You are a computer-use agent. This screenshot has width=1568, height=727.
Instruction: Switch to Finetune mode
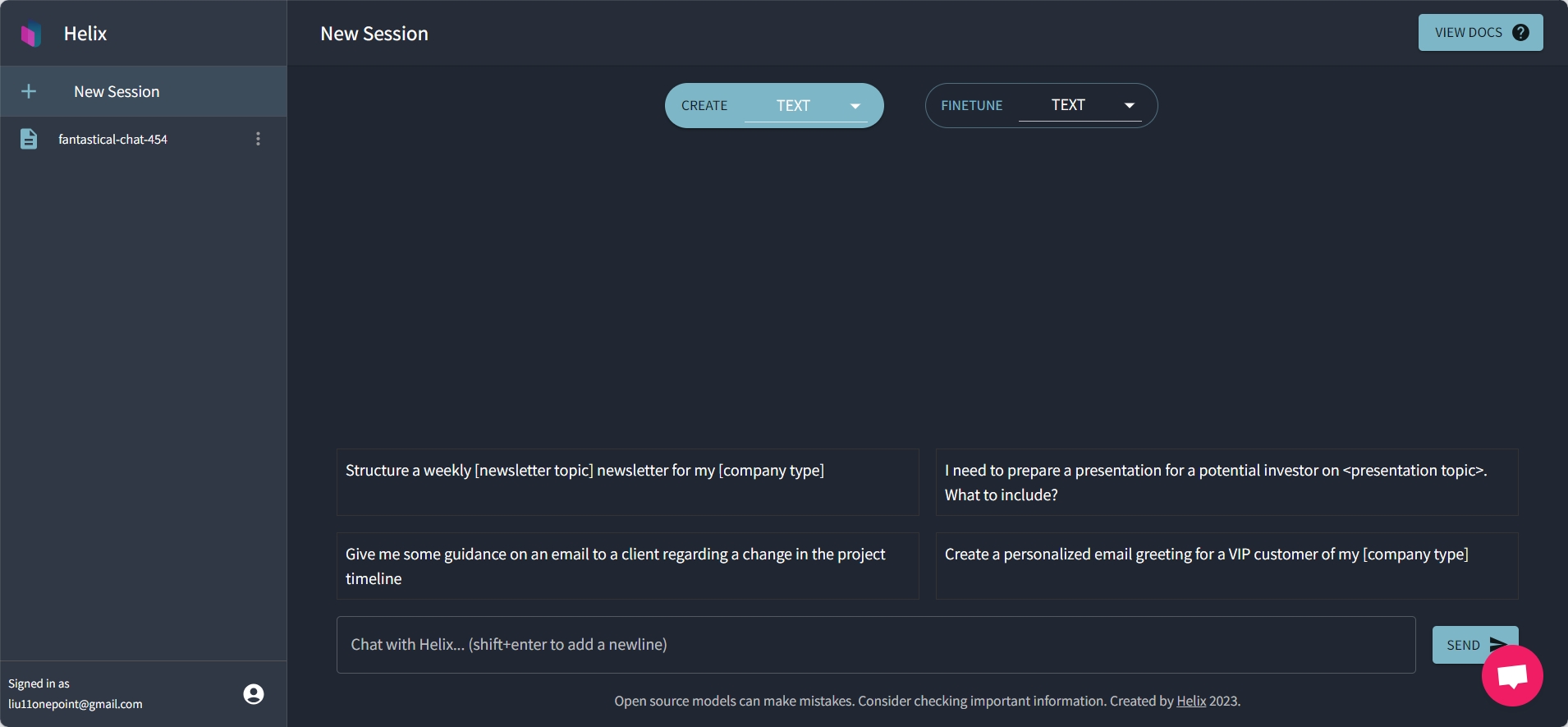pos(972,106)
